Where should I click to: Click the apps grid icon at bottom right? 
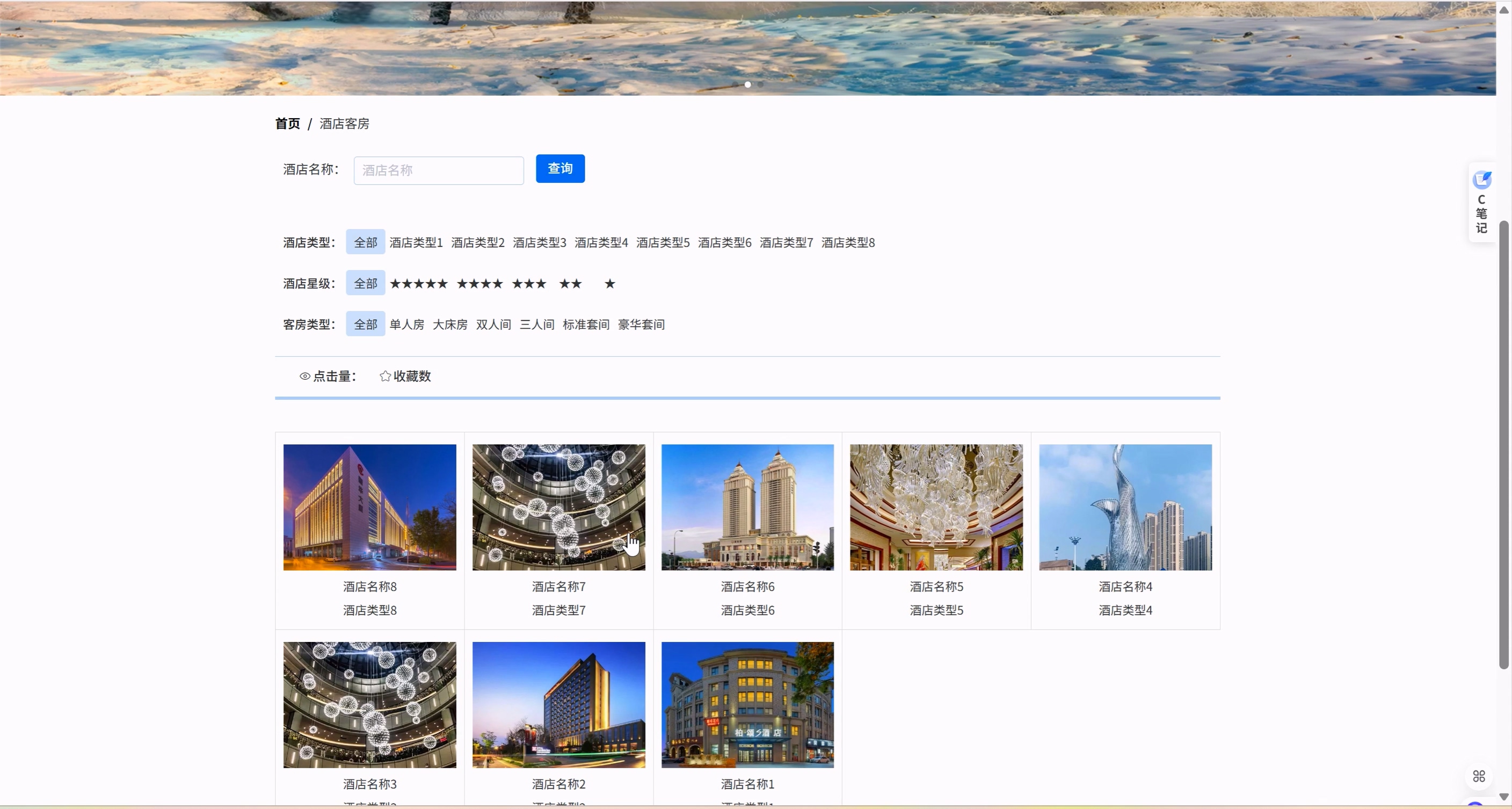pos(1479,776)
